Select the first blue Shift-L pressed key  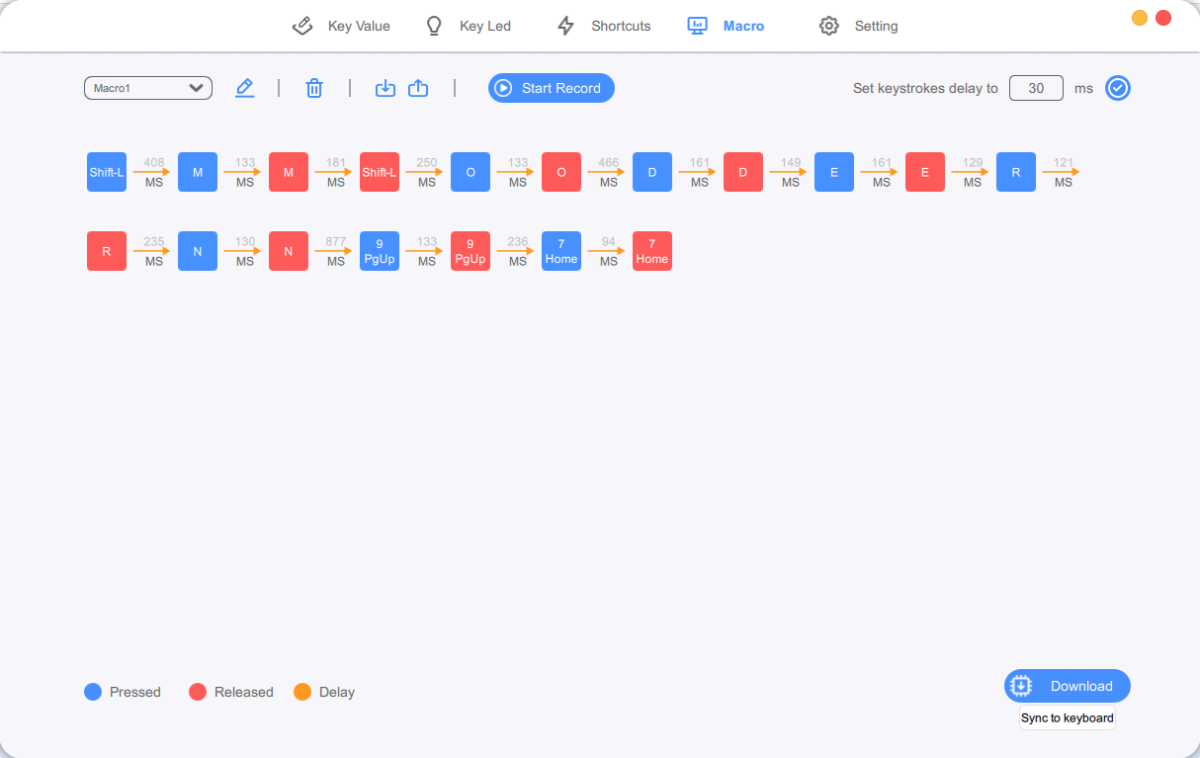(107, 172)
